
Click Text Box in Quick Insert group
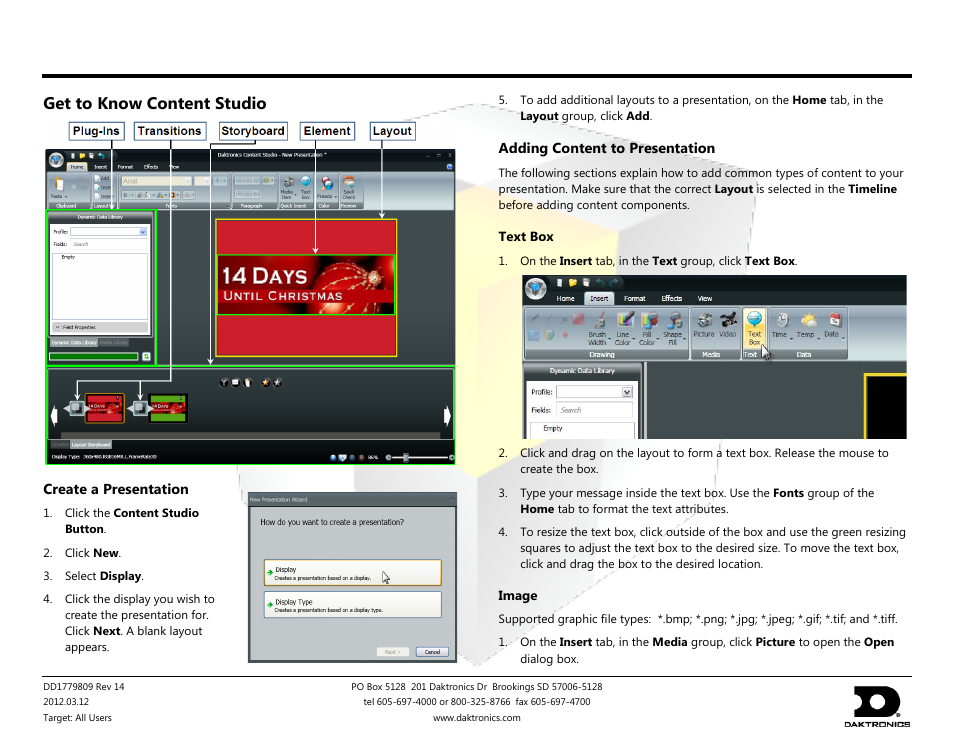pos(305,187)
